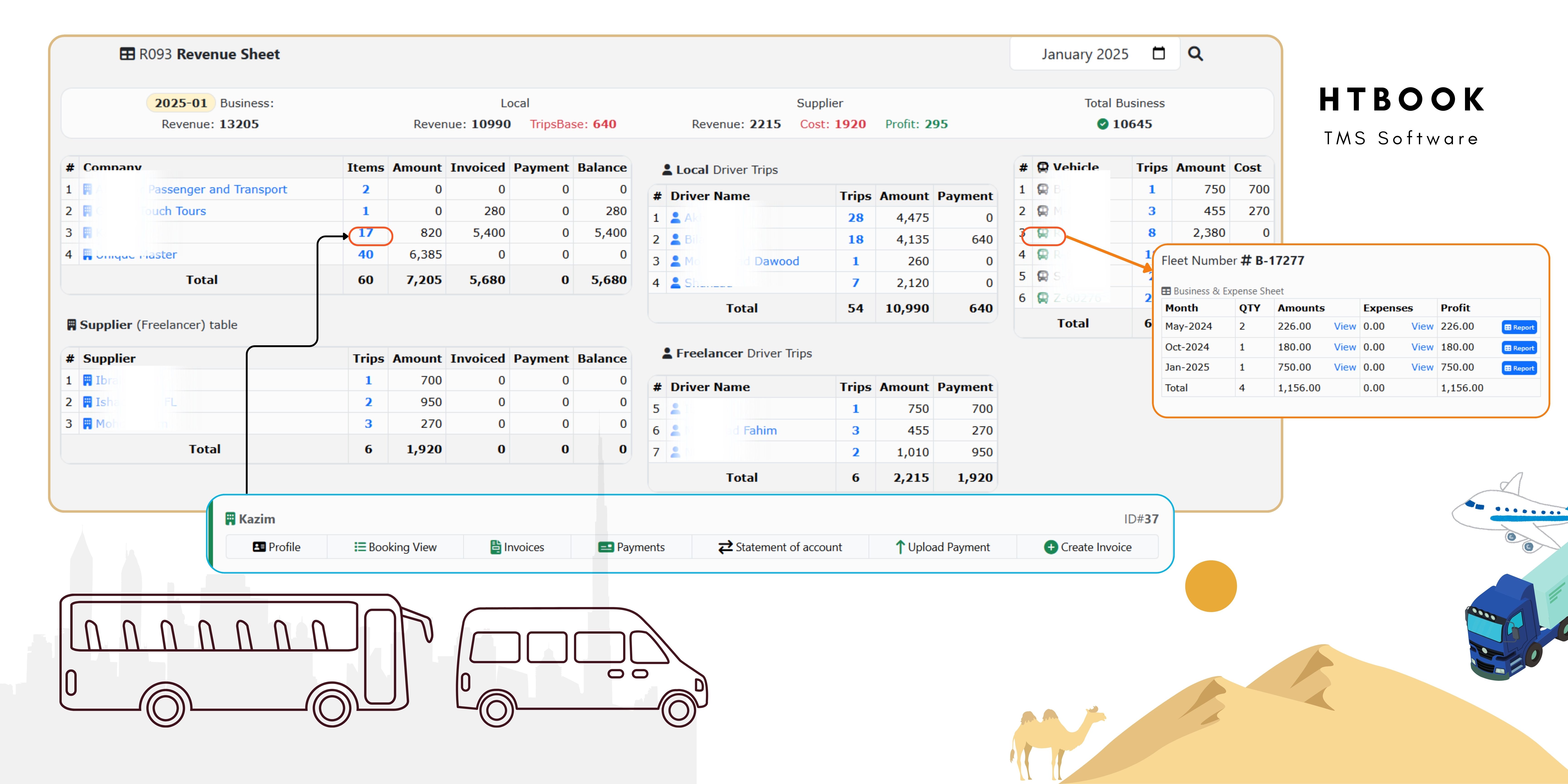Screen dimensions: 1568x784
Task: Click green building icon beside Kazim
Action: point(230,519)
